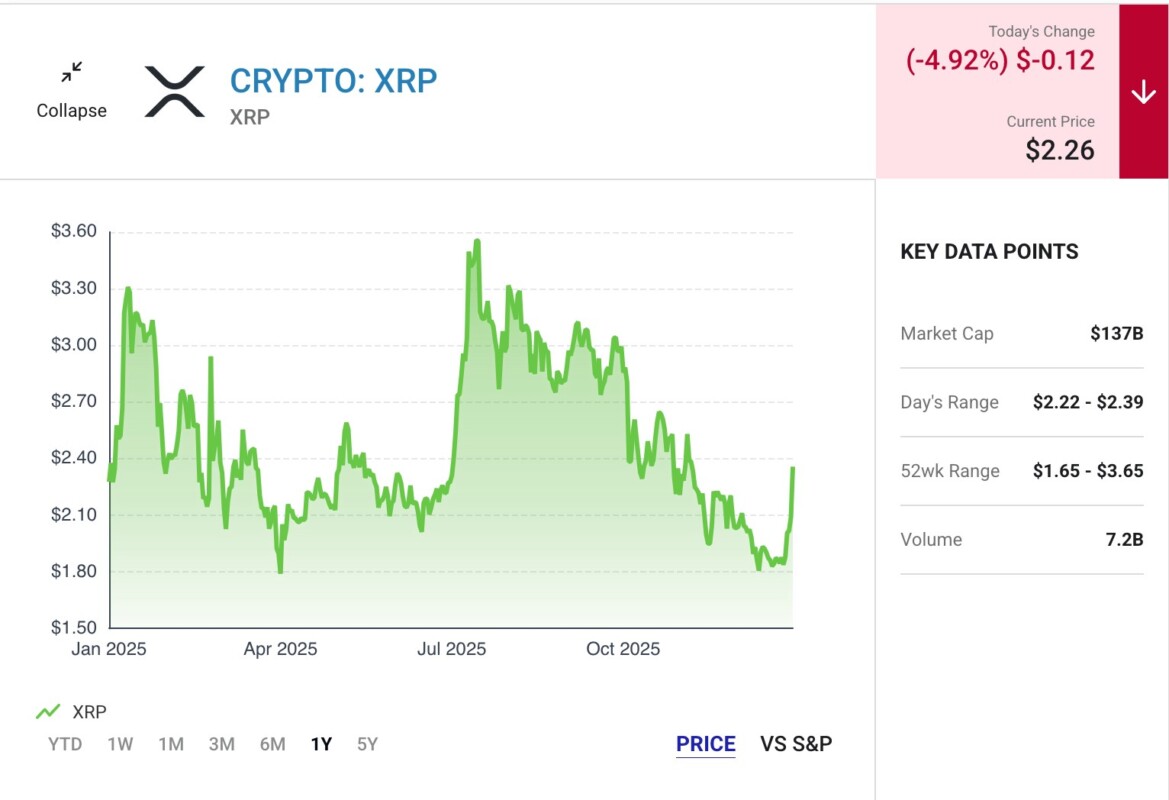The image size is (1169, 800).
Task: Click the 52wk Range value
Action: click(x=1089, y=470)
